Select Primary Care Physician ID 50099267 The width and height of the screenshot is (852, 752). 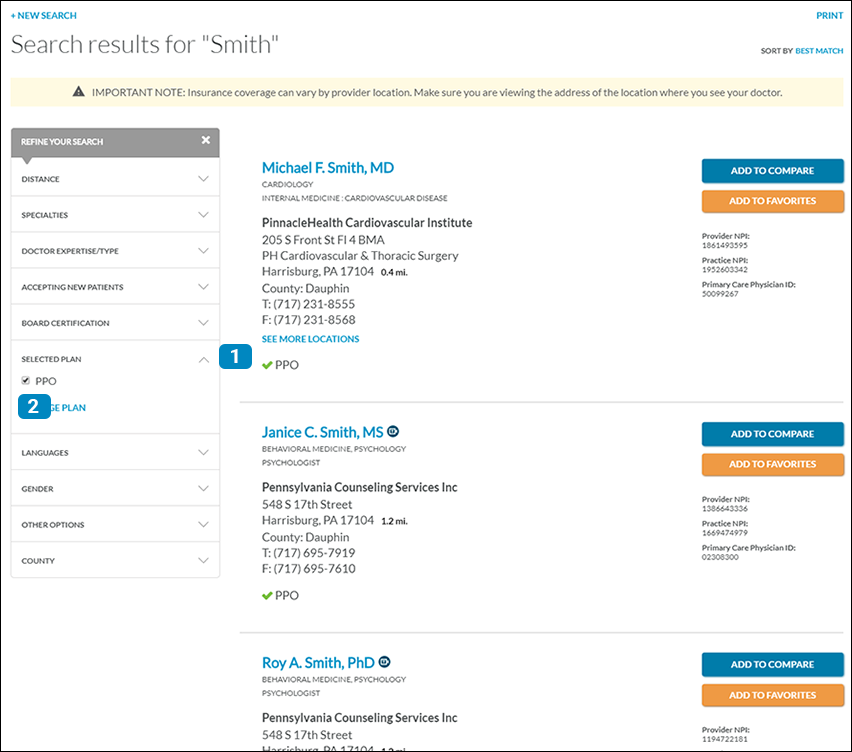(720, 294)
